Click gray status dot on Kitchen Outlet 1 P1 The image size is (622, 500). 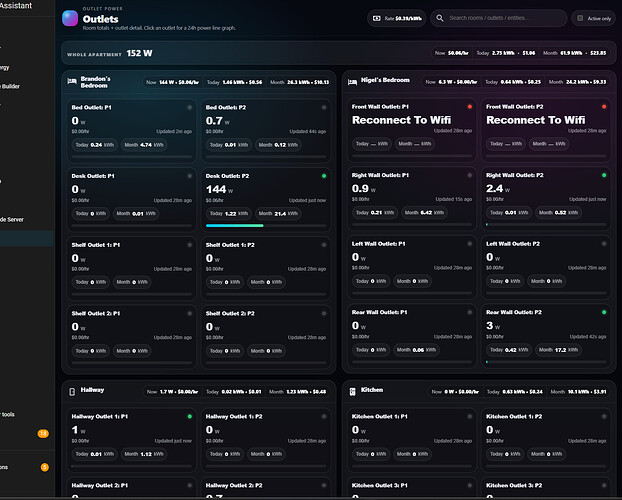[x=470, y=416]
